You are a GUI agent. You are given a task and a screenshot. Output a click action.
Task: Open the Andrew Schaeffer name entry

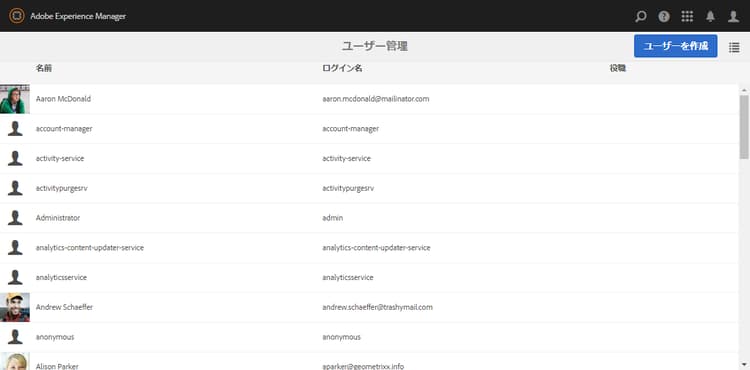point(65,307)
